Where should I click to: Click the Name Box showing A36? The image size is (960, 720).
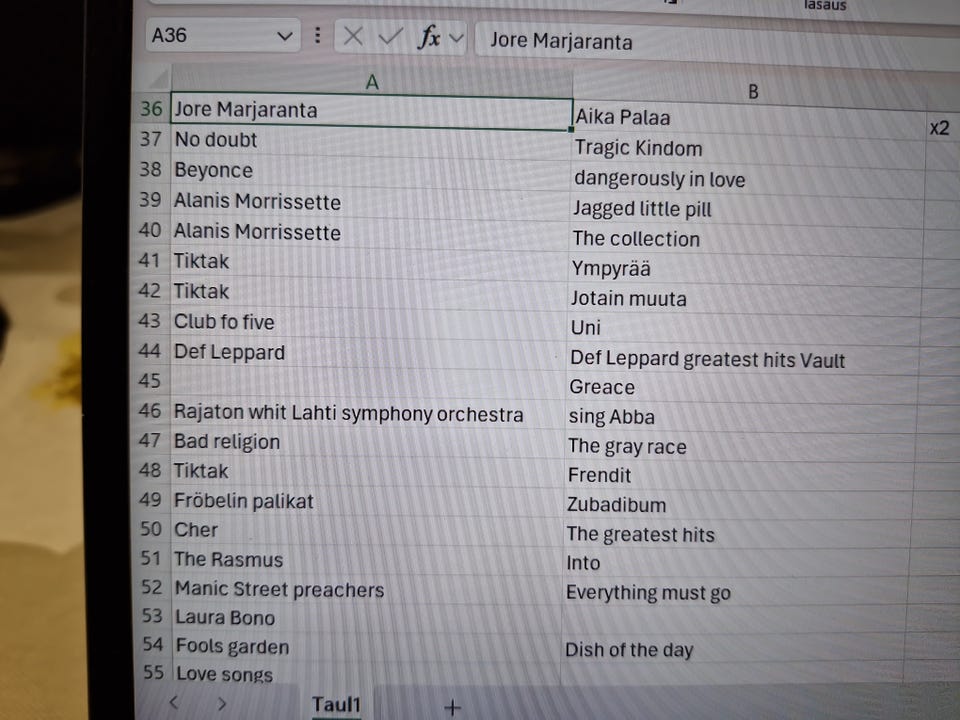(223, 36)
